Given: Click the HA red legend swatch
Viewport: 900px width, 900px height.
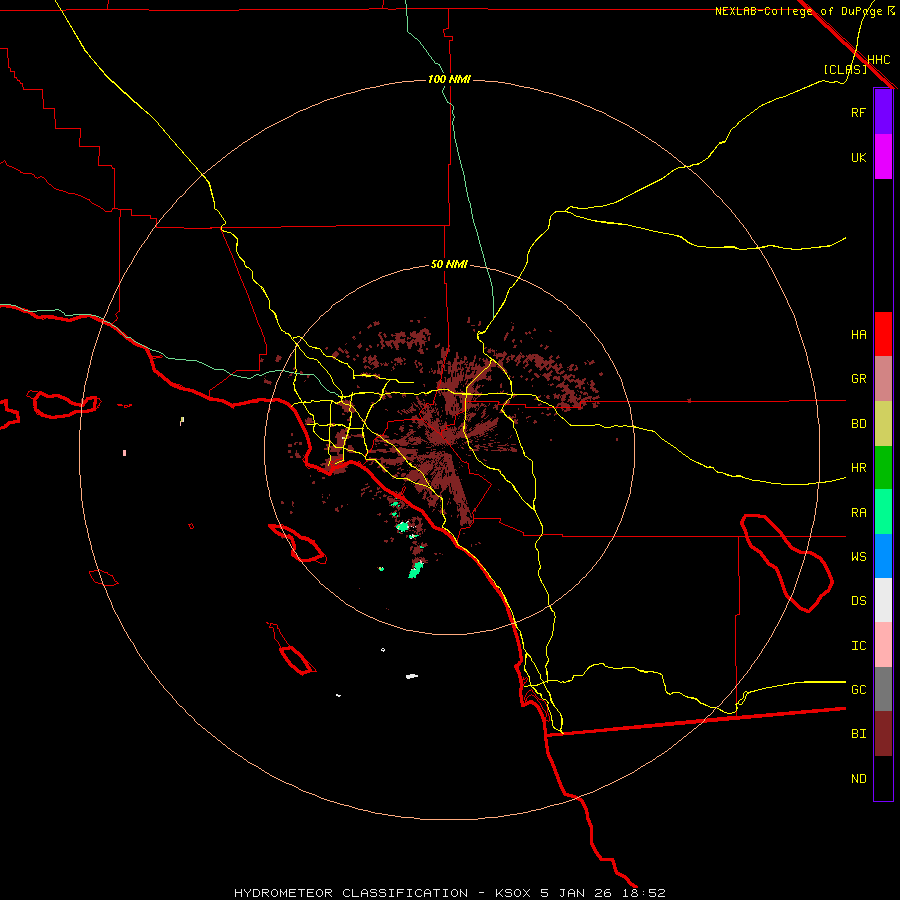Looking at the screenshot, I should coord(883,334).
